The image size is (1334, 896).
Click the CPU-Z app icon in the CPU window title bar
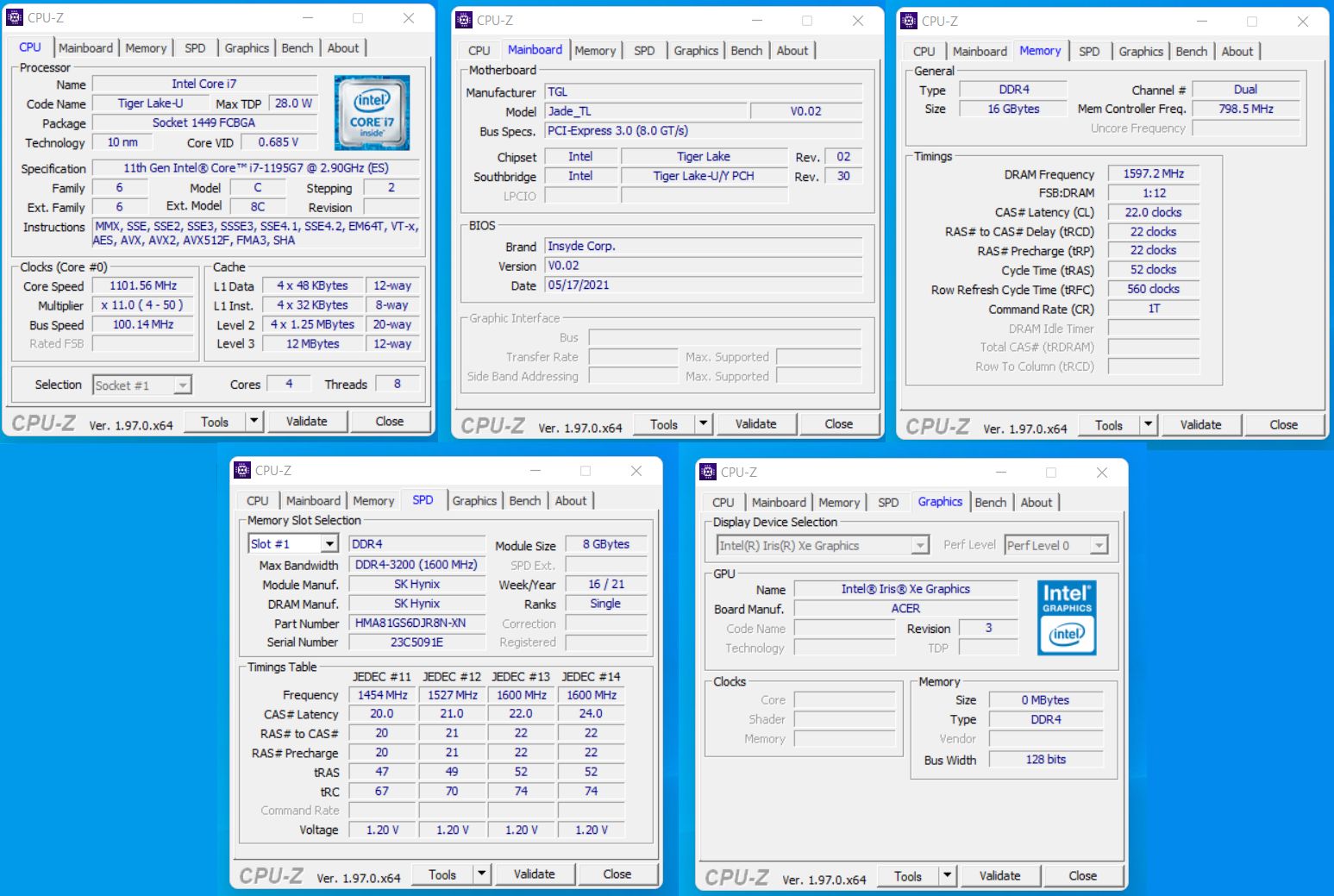pyautogui.click(x=15, y=17)
